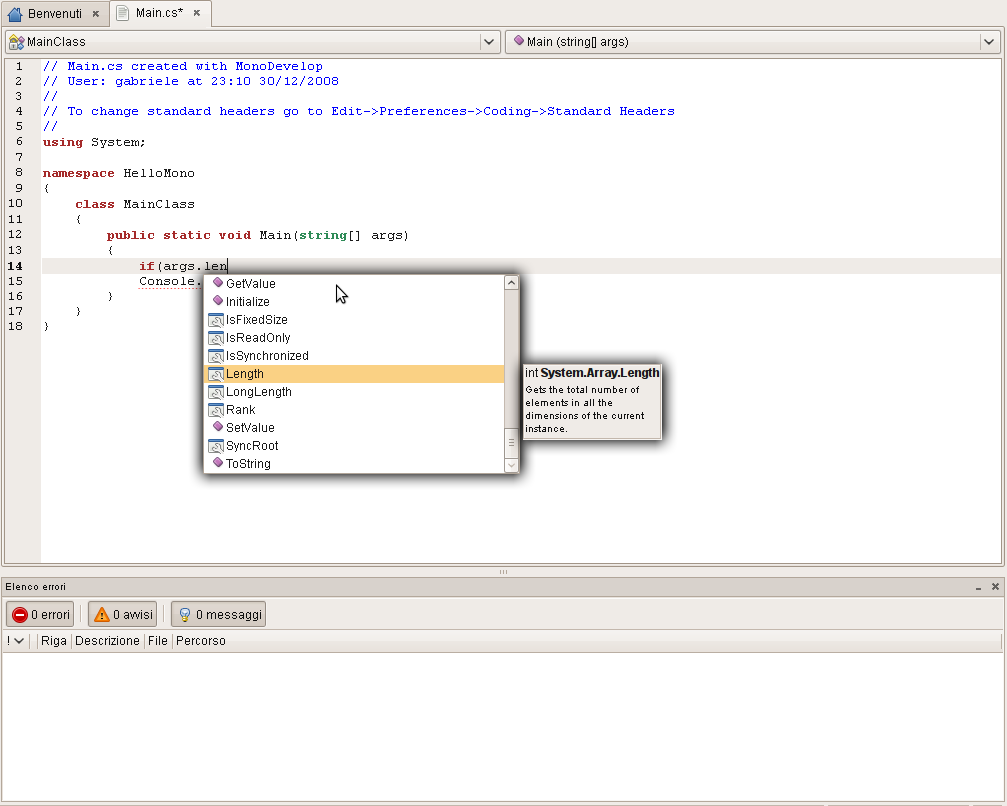Click the property icon next to Length
This screenshot has height=806, width=1007.
[214, 373]
